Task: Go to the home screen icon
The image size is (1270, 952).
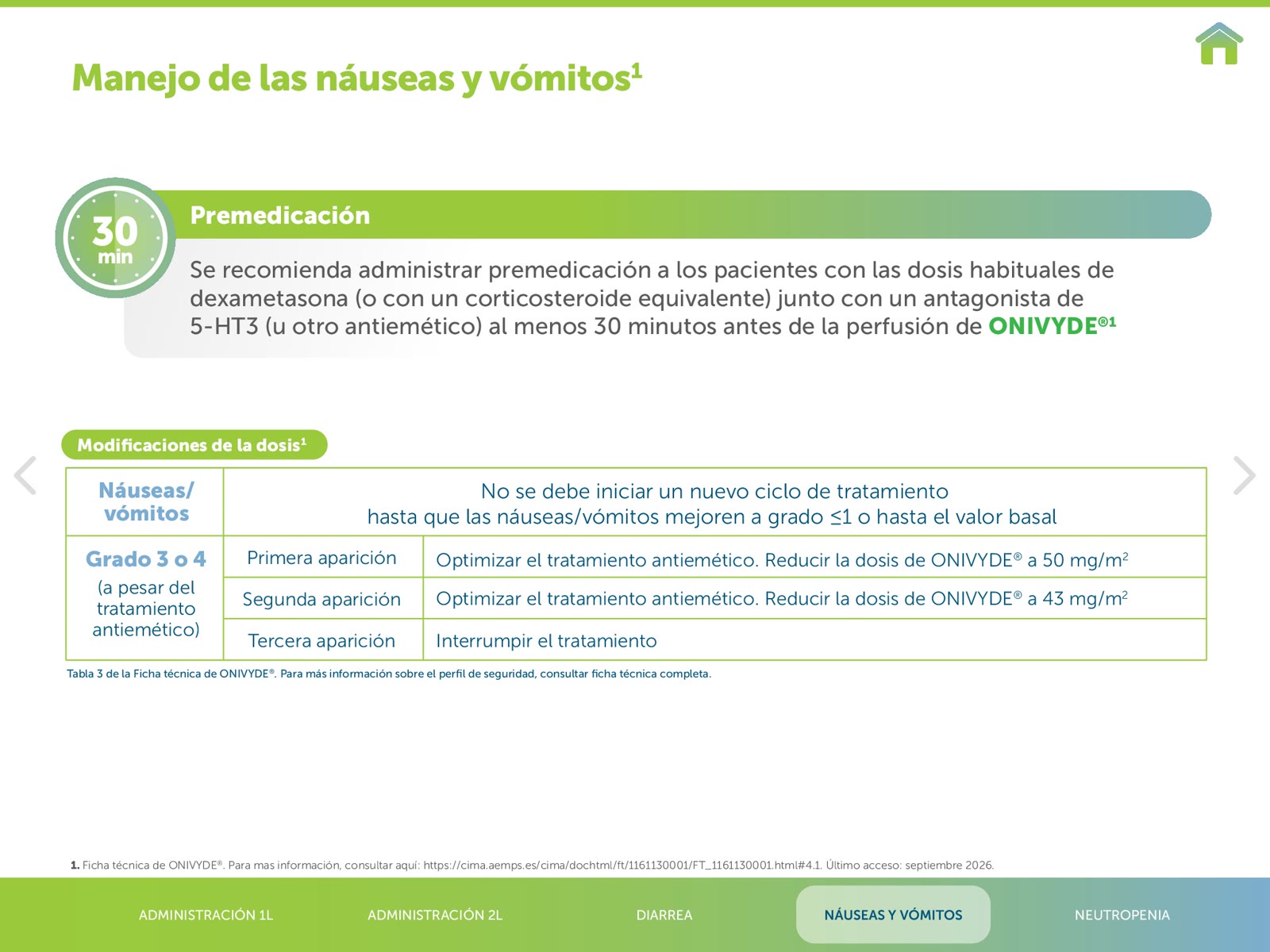Action: point(1219,44)
